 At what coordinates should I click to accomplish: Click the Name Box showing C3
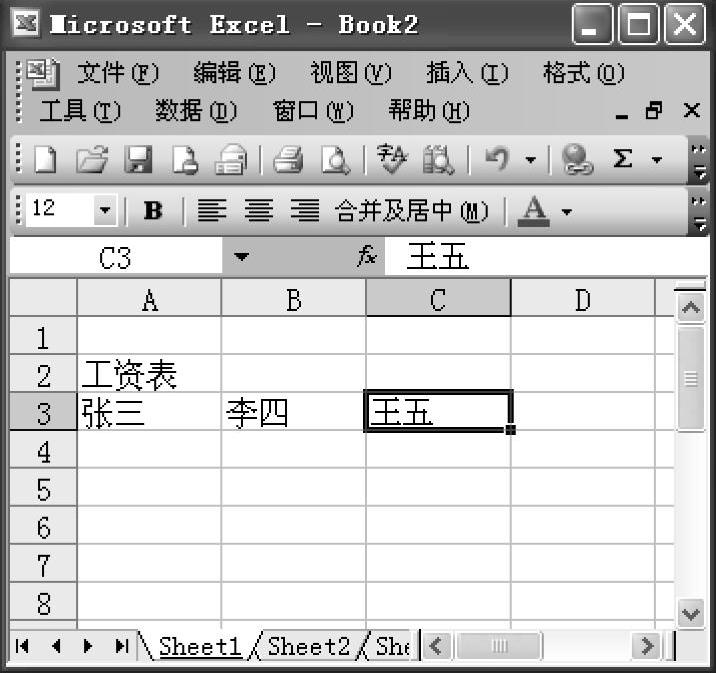point(116,258)
